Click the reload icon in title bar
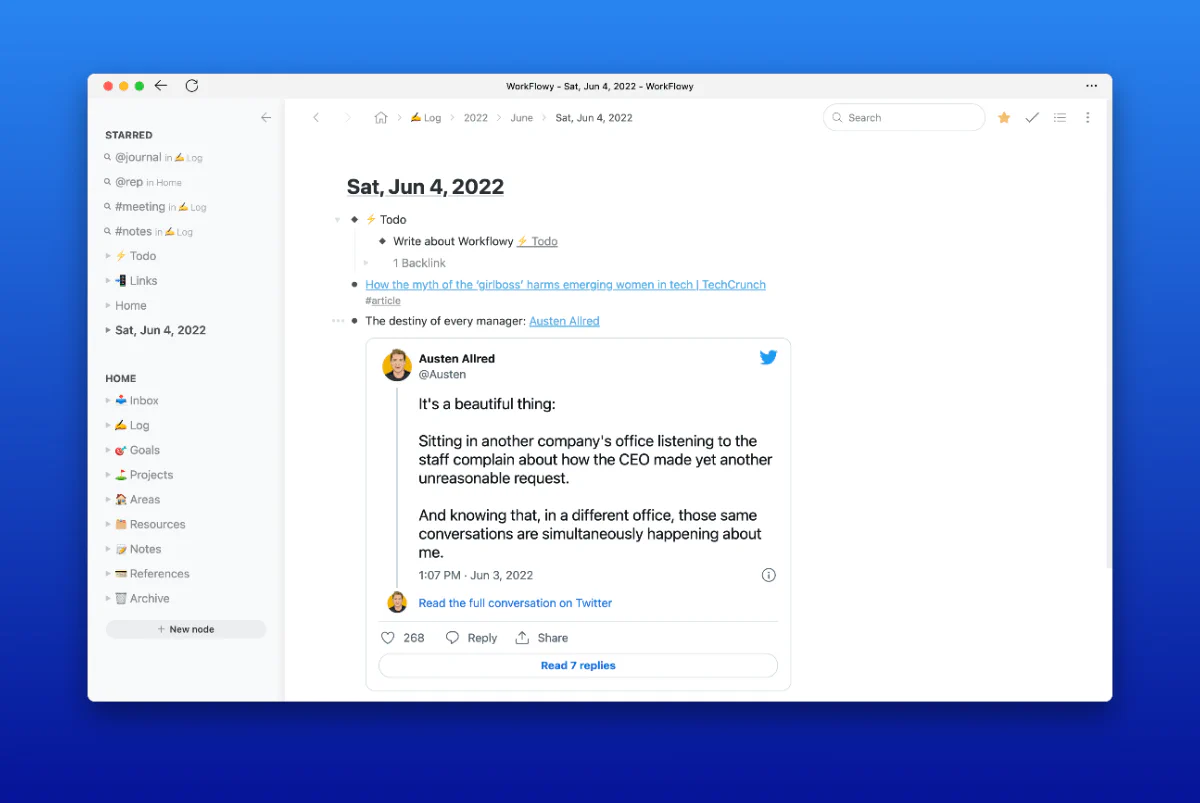 click(192, 86)
